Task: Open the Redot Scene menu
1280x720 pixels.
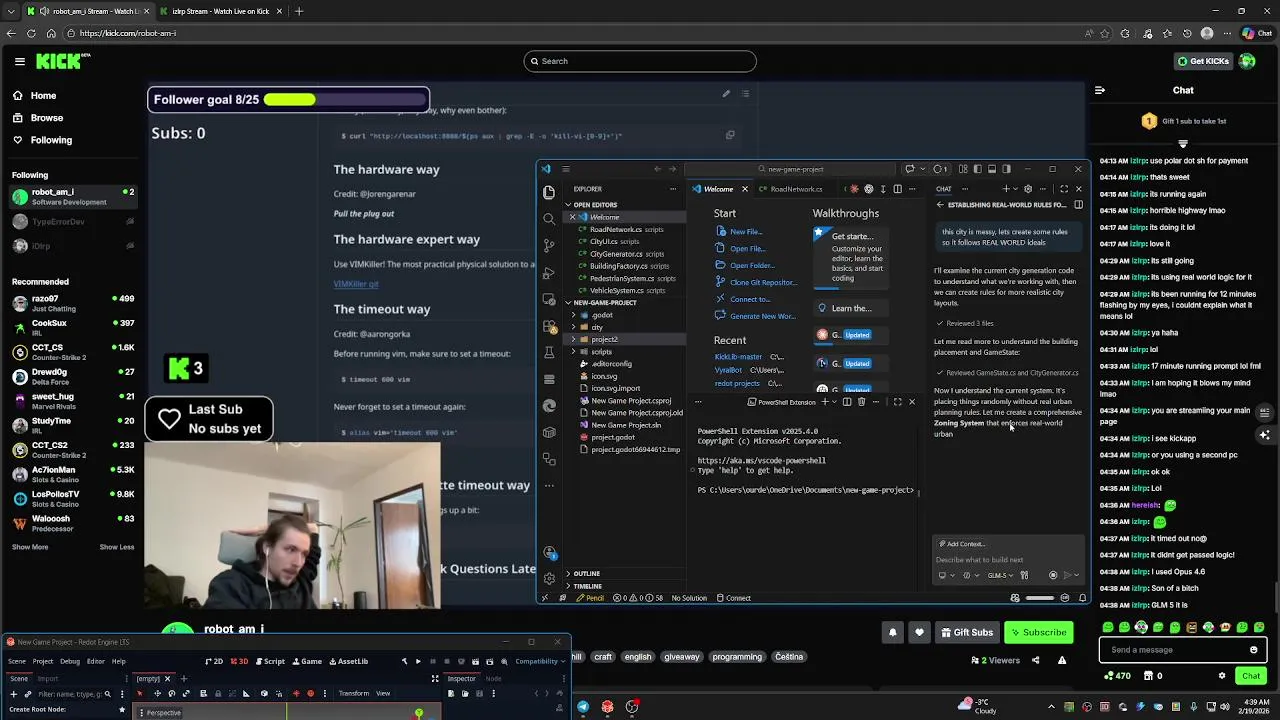Action: (x=17, y=661)
